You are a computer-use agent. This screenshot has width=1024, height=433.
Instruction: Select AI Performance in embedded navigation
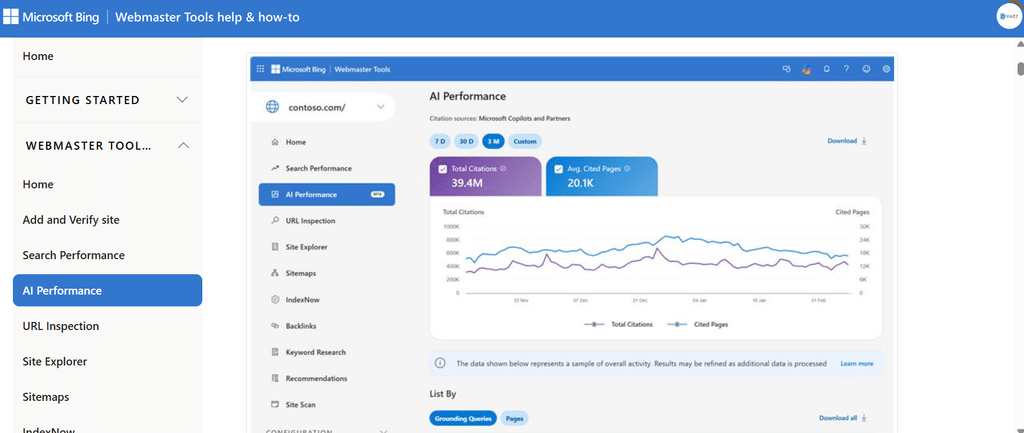coord(327,194)
